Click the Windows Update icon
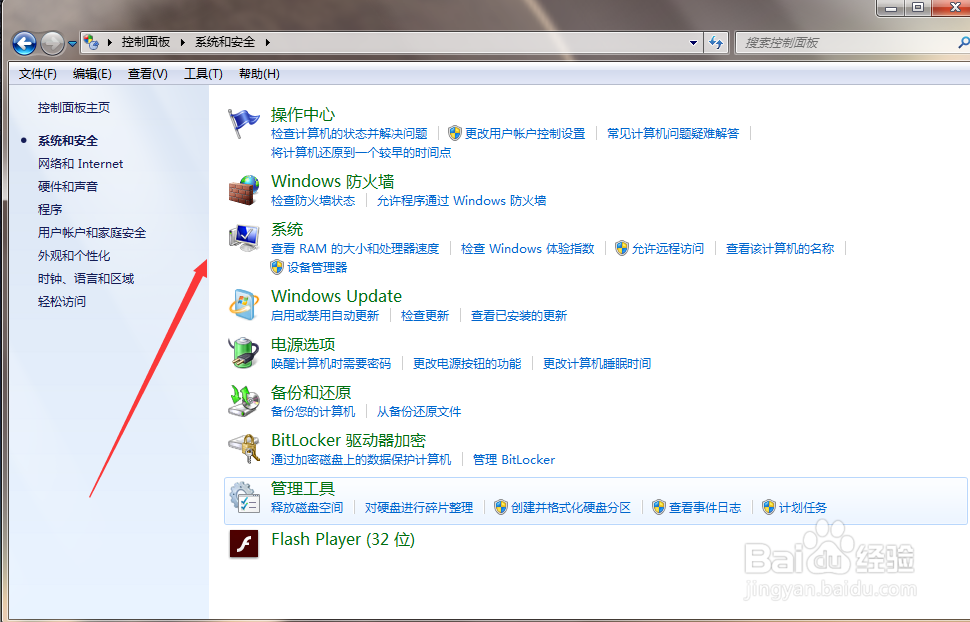970x622 pixels. [244, 305]
